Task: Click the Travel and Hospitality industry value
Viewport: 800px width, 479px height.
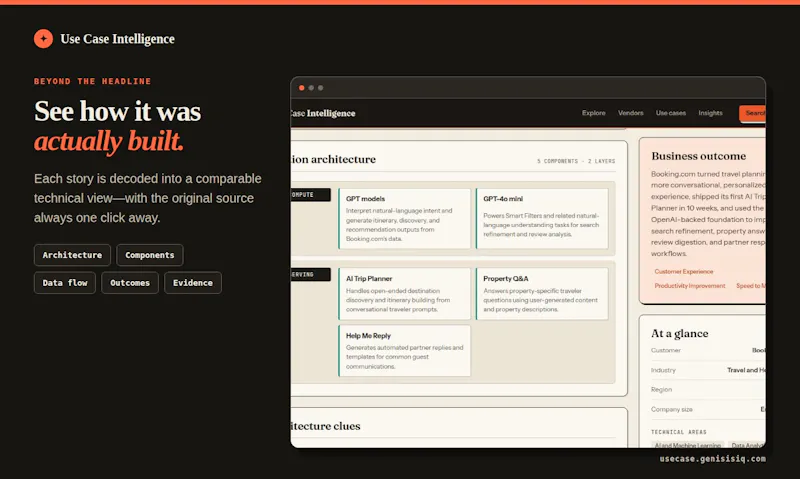Action: click(746, 370)
